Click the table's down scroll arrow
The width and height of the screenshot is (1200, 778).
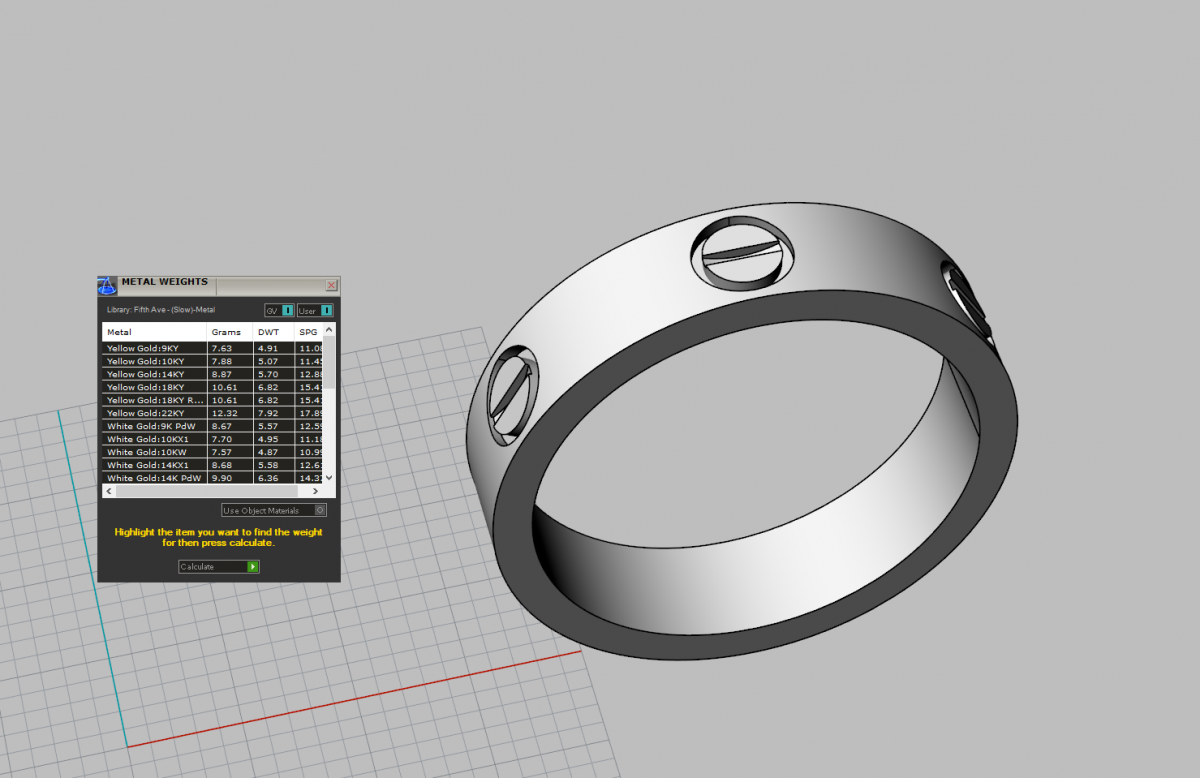[x=330, y=479]
